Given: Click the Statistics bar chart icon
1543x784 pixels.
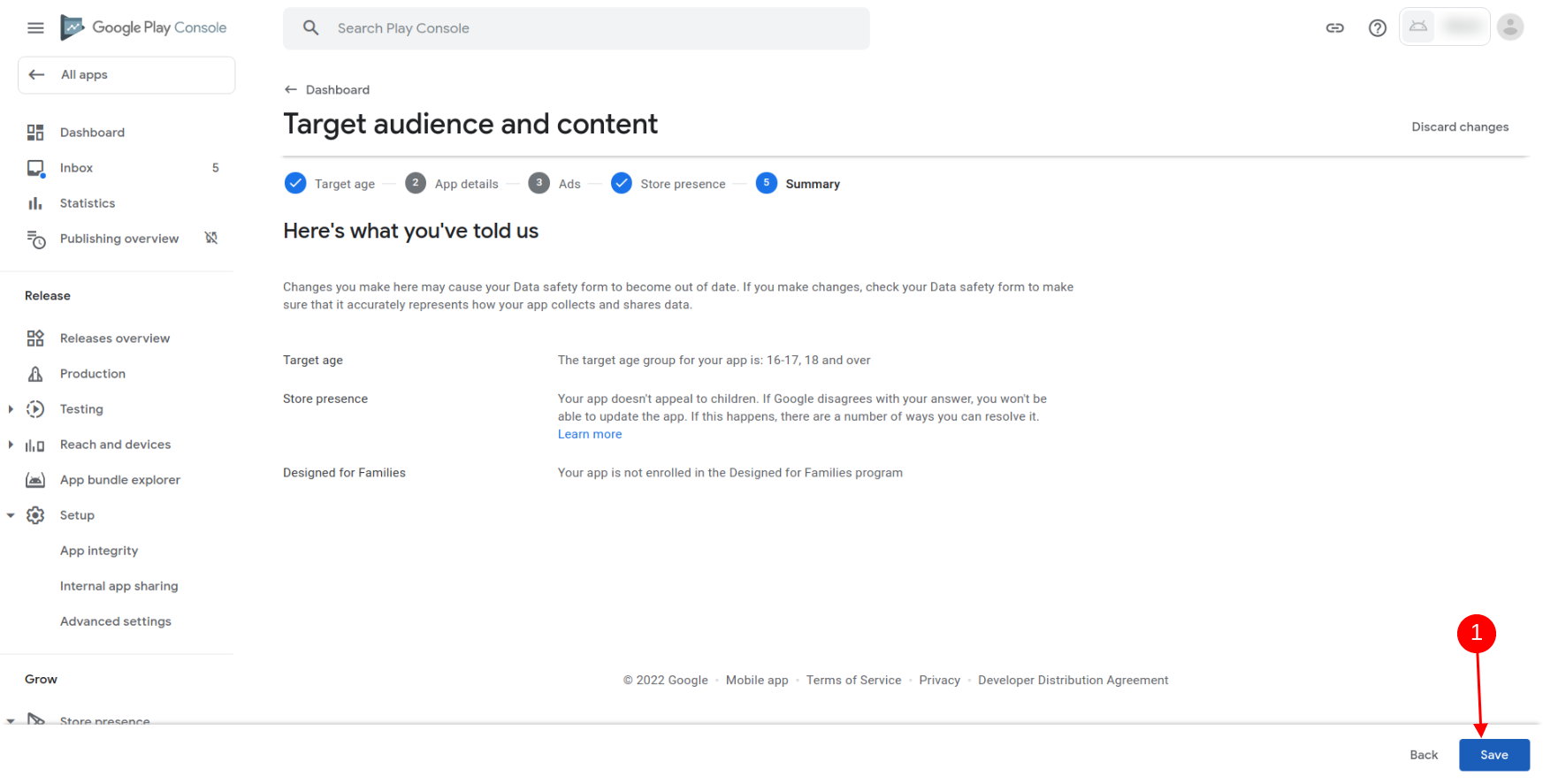Looking at the screenshot, I should point(35,203).
